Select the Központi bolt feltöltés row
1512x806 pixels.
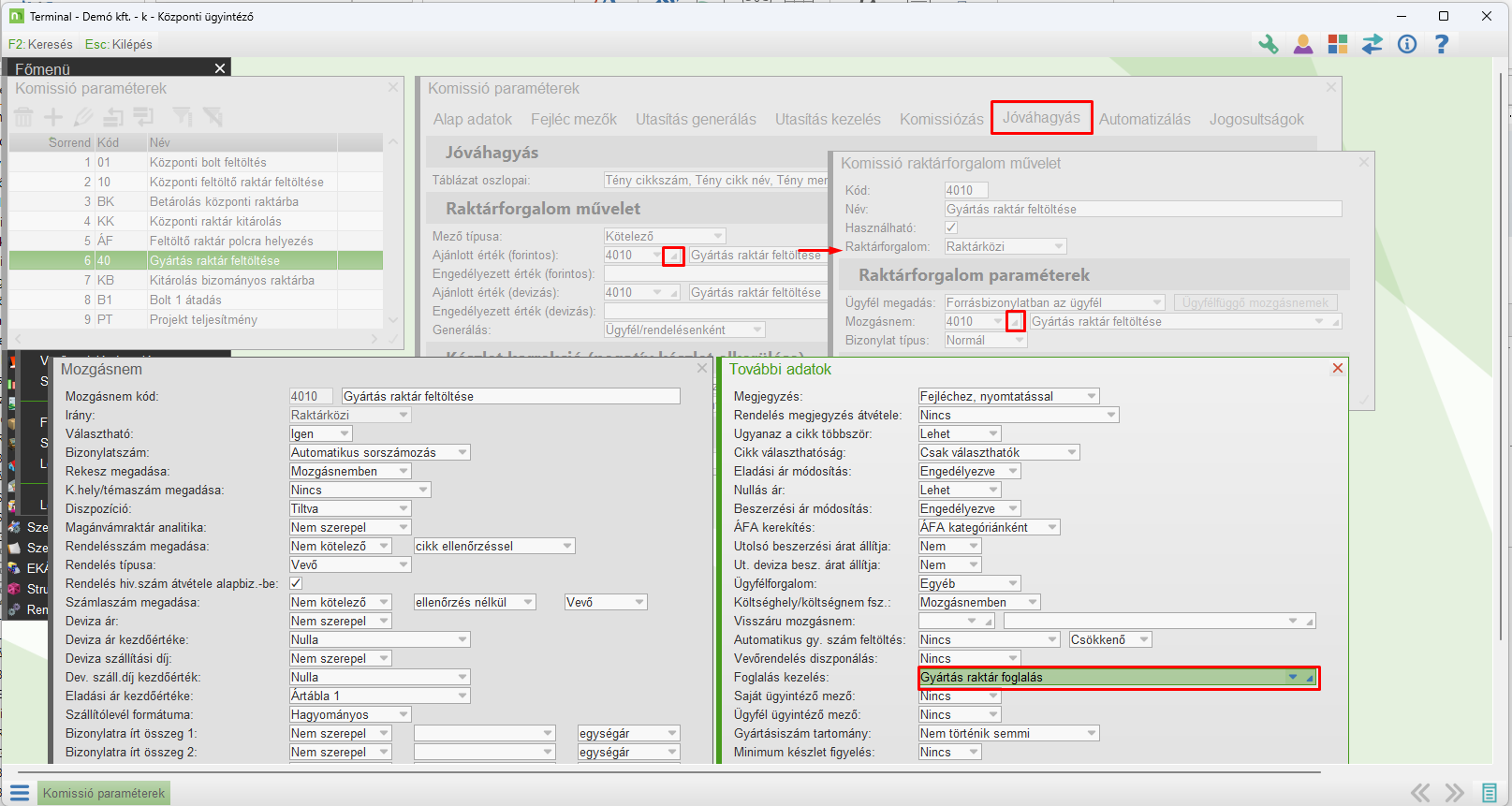(x=196, y=162)
